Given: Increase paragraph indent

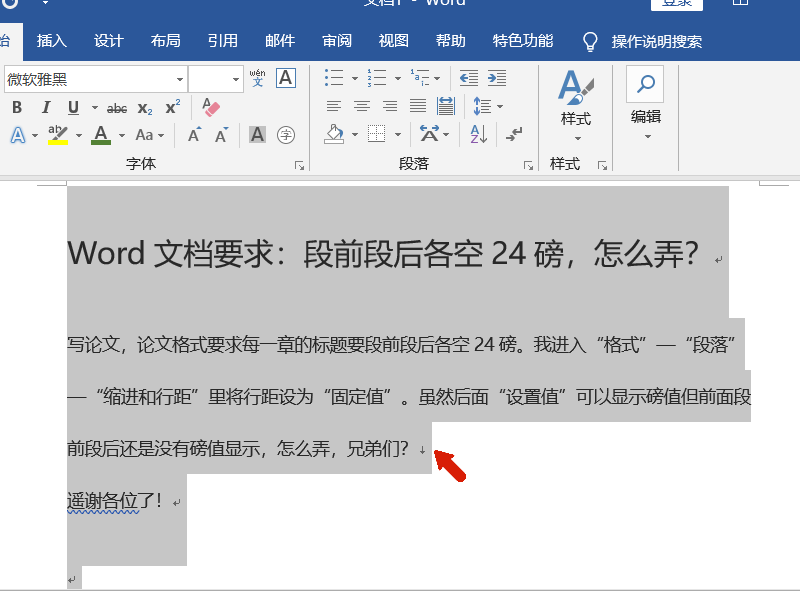Looking at the screenshot, I should tap(496, 78).
